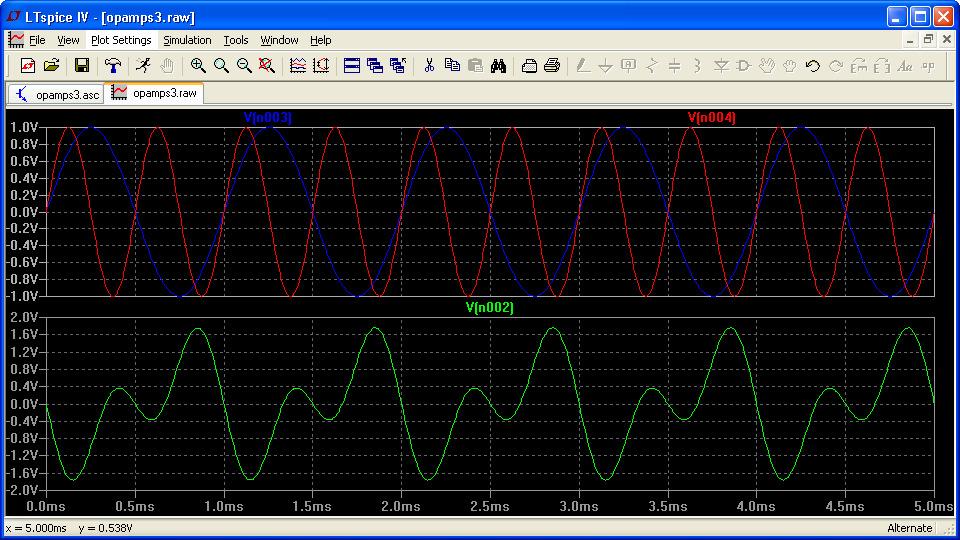960x540 pixels.
Task: Click the "-2.0V" axis label
Action: pos(22,490)
